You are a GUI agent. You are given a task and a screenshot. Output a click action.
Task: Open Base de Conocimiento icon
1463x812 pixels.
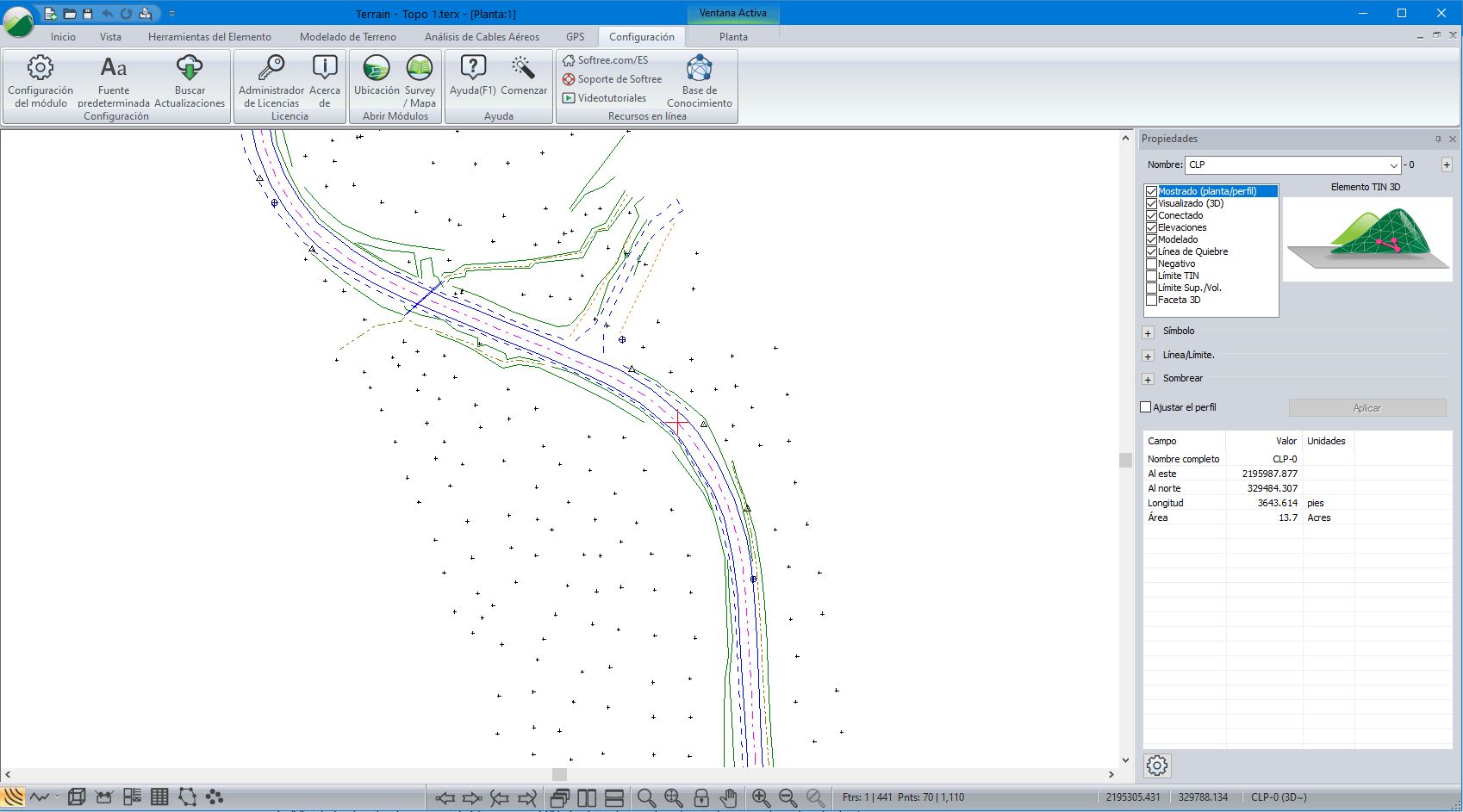699,68
